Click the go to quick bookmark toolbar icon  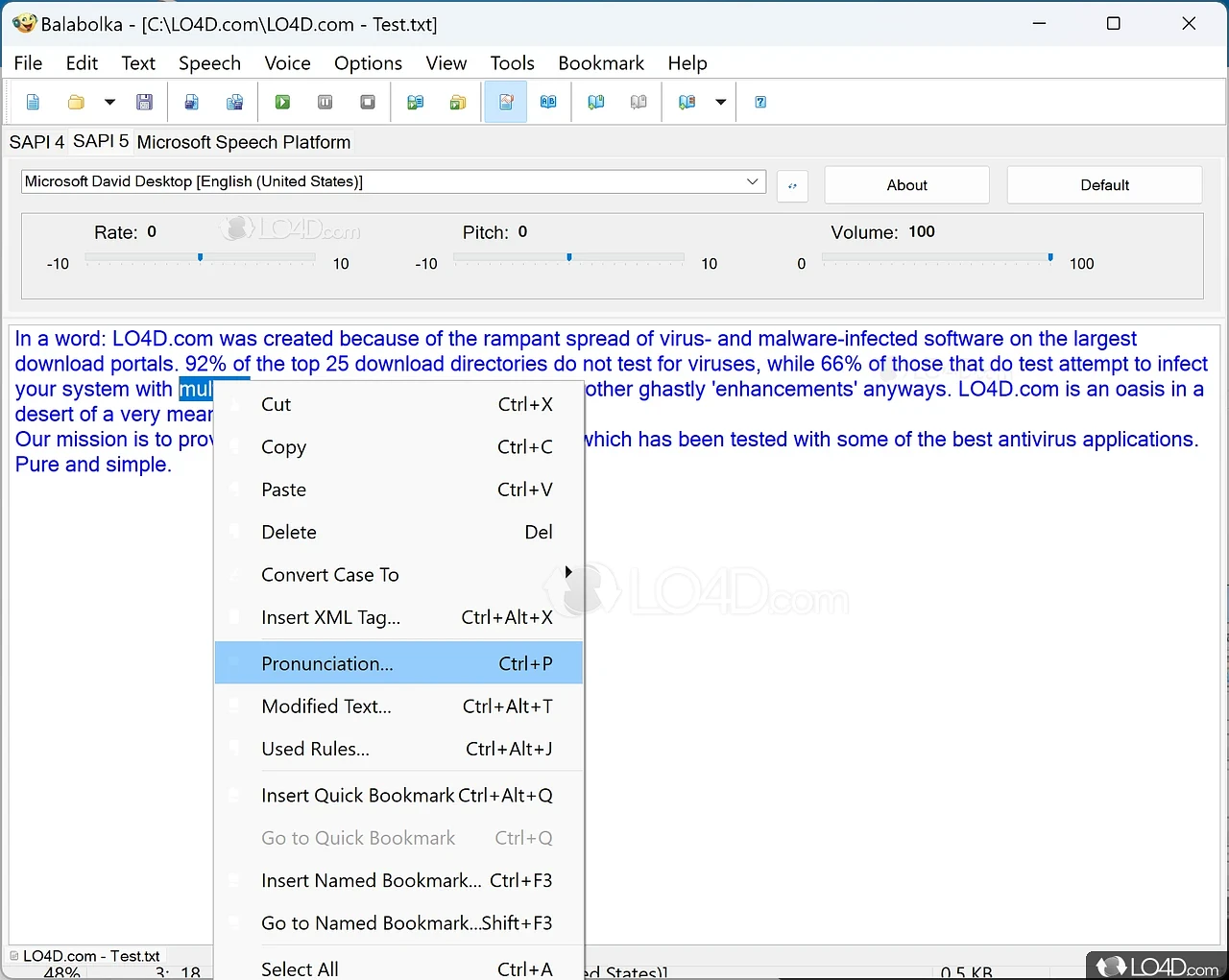(639, 103)
